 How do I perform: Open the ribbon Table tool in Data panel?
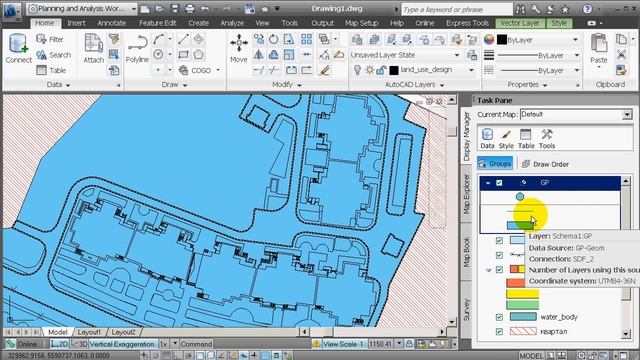click(x=51, y=70)
